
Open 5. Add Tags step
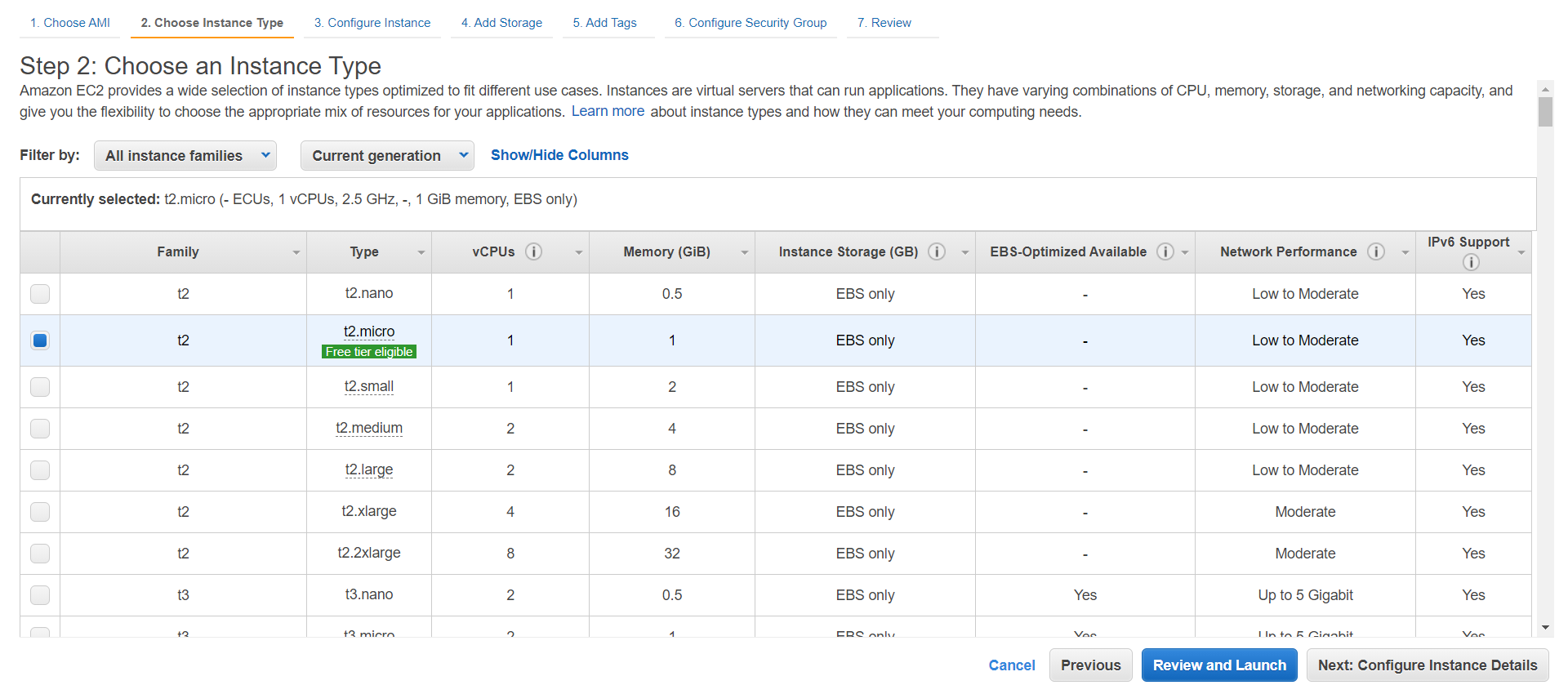coord(605,23)
